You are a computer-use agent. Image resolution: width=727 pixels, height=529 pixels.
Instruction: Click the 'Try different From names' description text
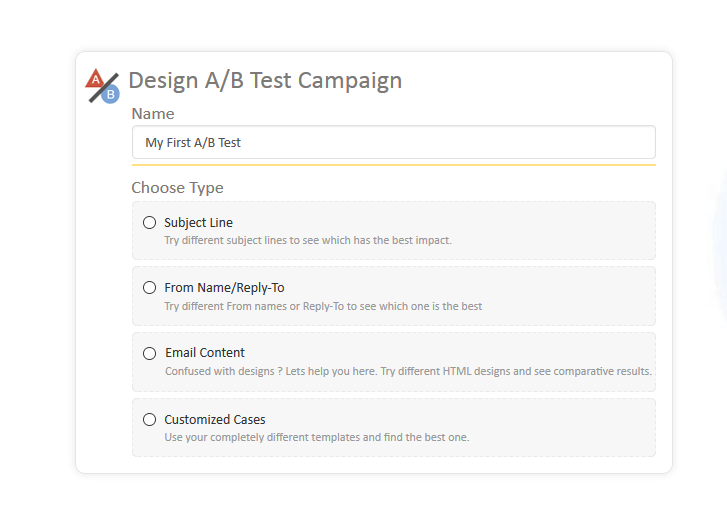pyautogui.click(x=323, y=306)
